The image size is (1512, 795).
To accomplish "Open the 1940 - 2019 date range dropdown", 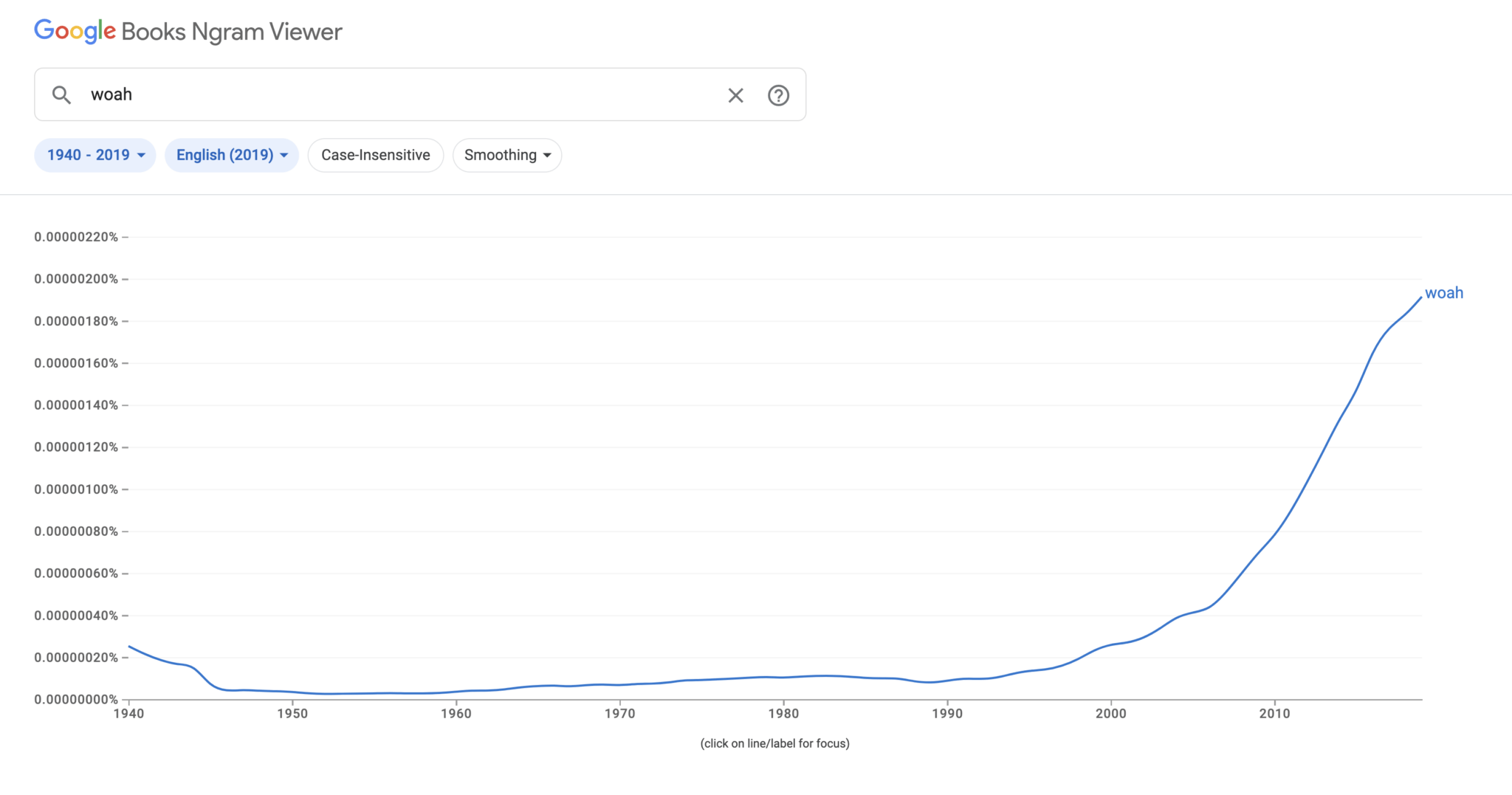I will click(x=95, y=155).
